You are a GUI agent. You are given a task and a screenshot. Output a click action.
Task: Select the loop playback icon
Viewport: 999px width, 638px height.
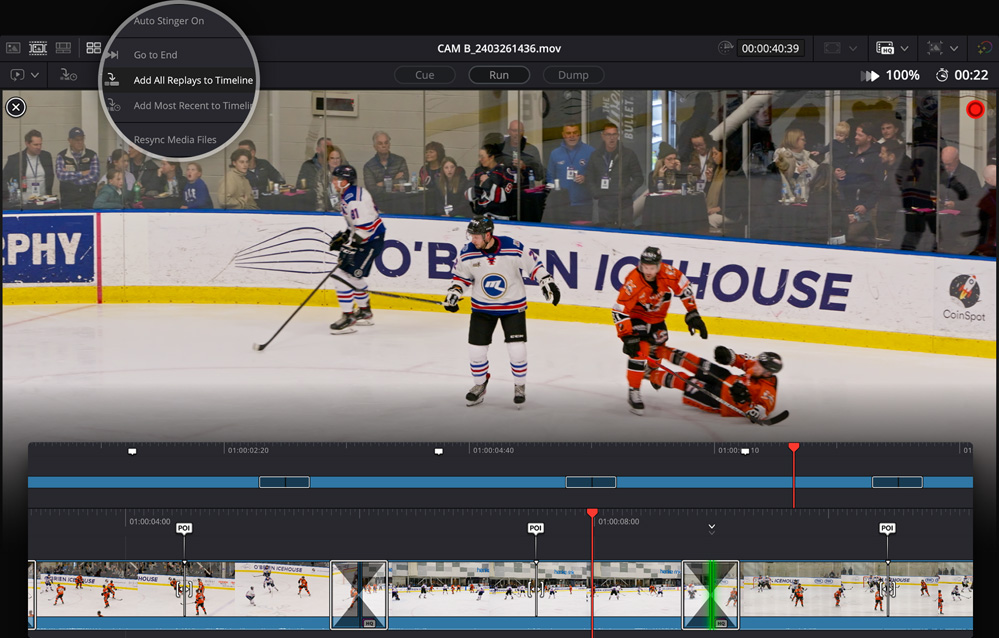(17, 74)
